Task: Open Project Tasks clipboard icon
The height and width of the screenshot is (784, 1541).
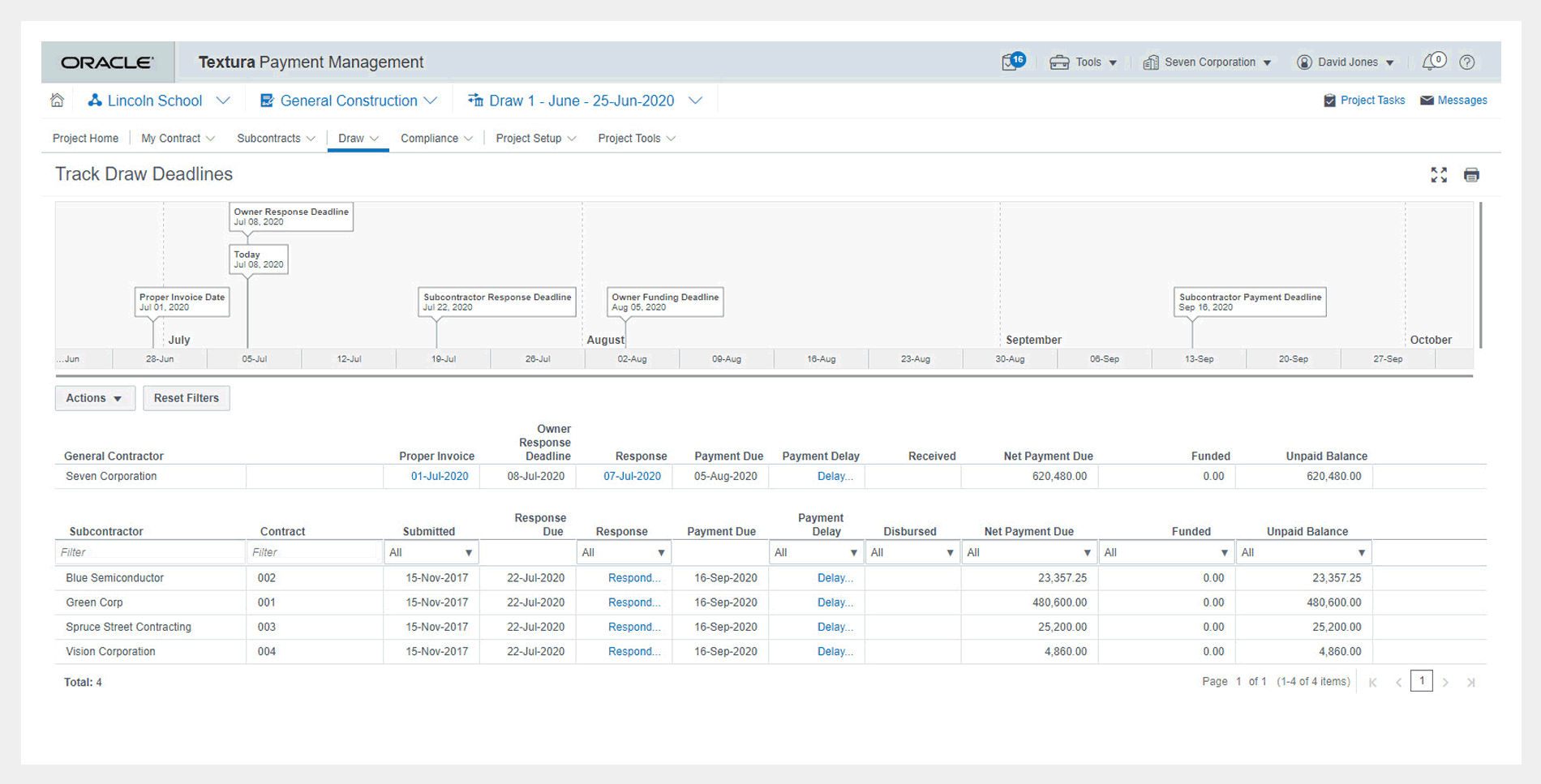Action: tap(1329, 101)
